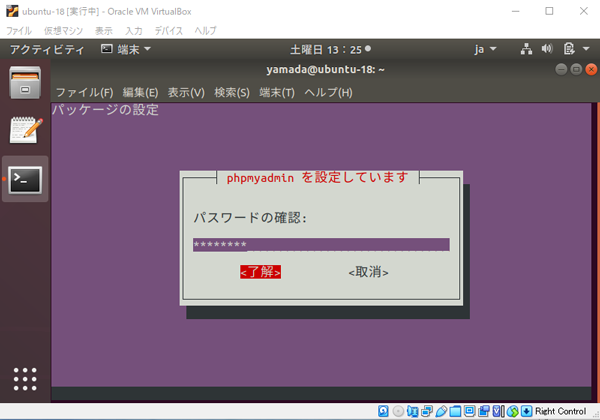
Task: Click the phpmyadmin を設定しています dialog title
Action: [x=317, y=177]
